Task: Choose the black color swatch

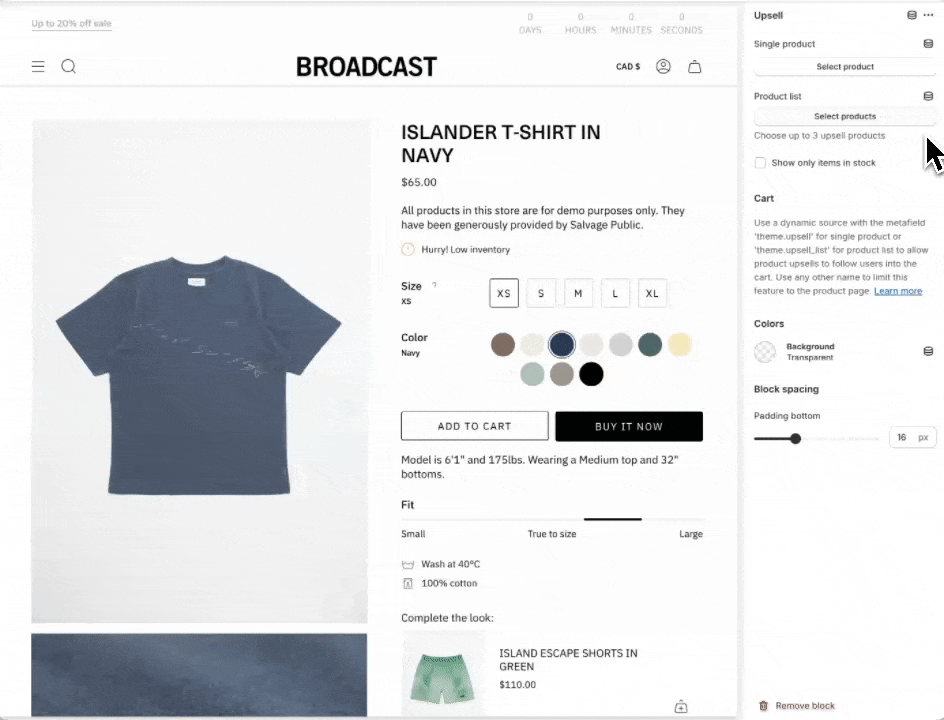Action: [x=591, y=374]
